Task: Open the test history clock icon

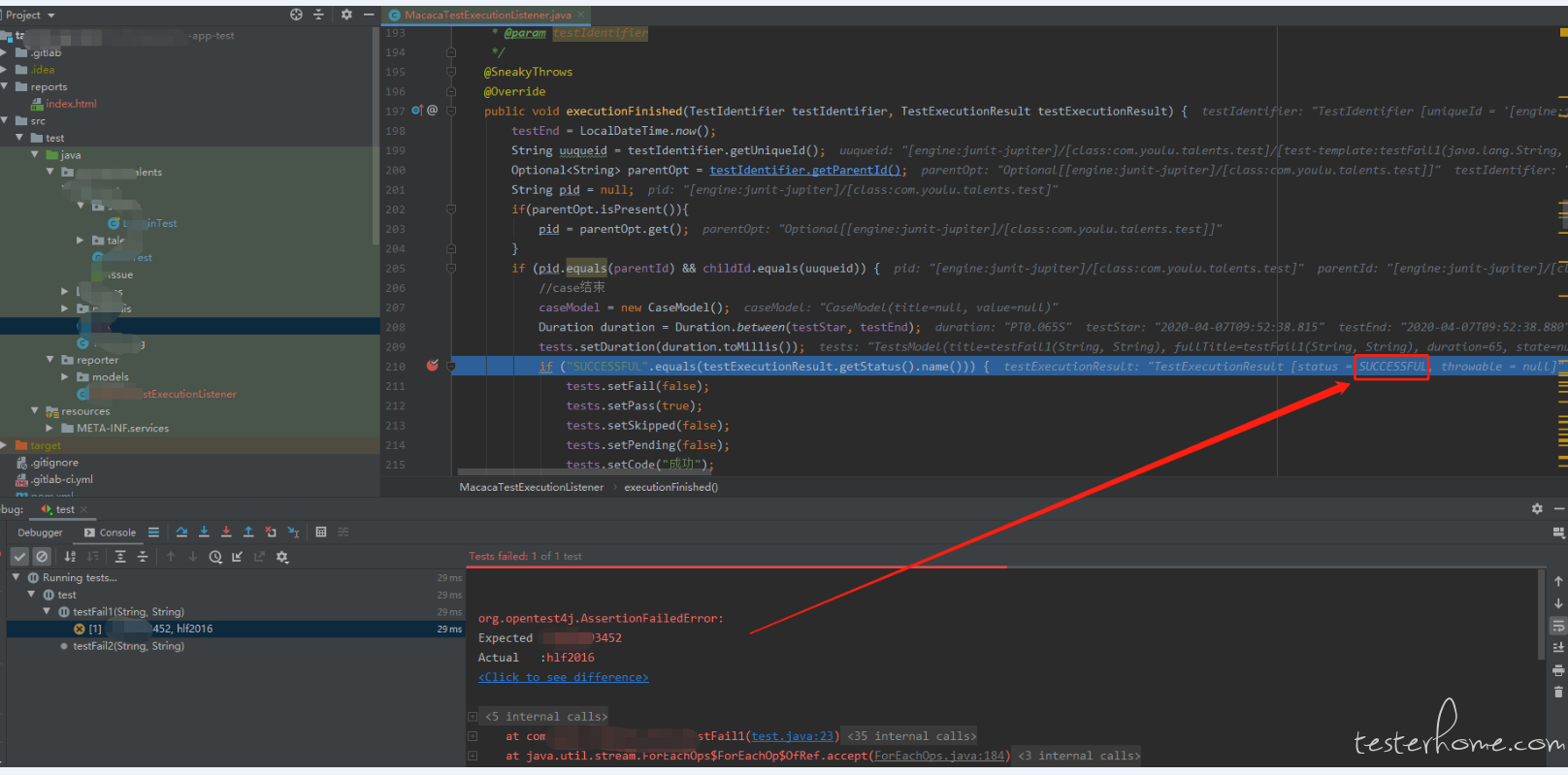Action: [x=215, y=557]
